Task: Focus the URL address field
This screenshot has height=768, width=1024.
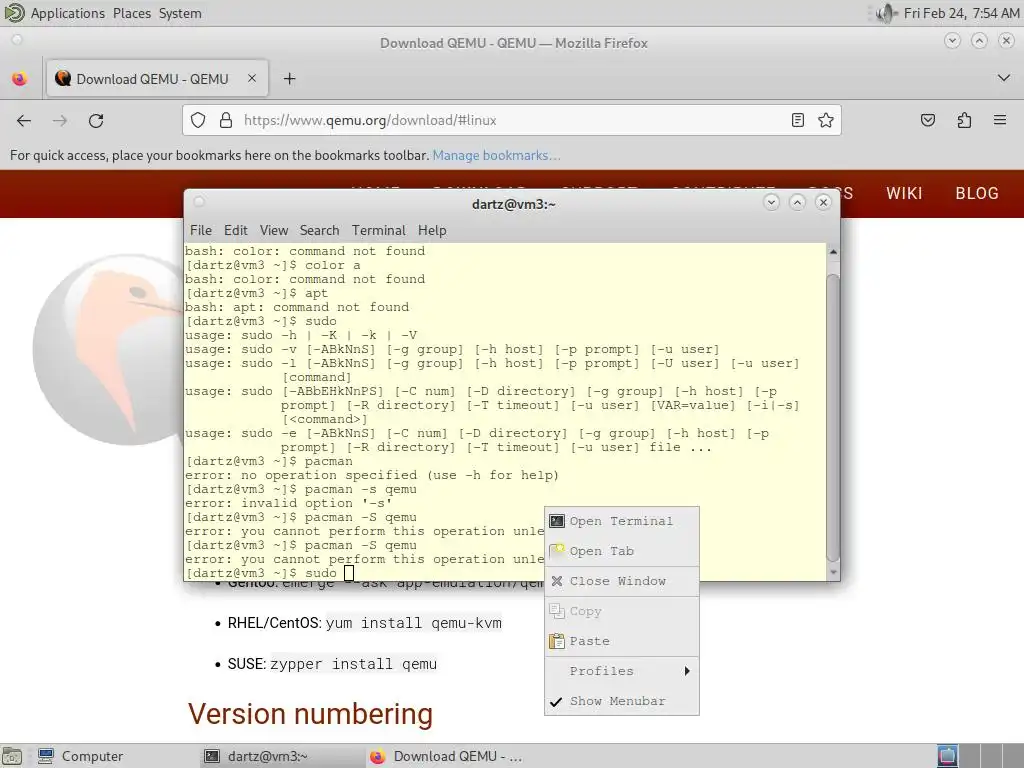Action: (511, 120)
